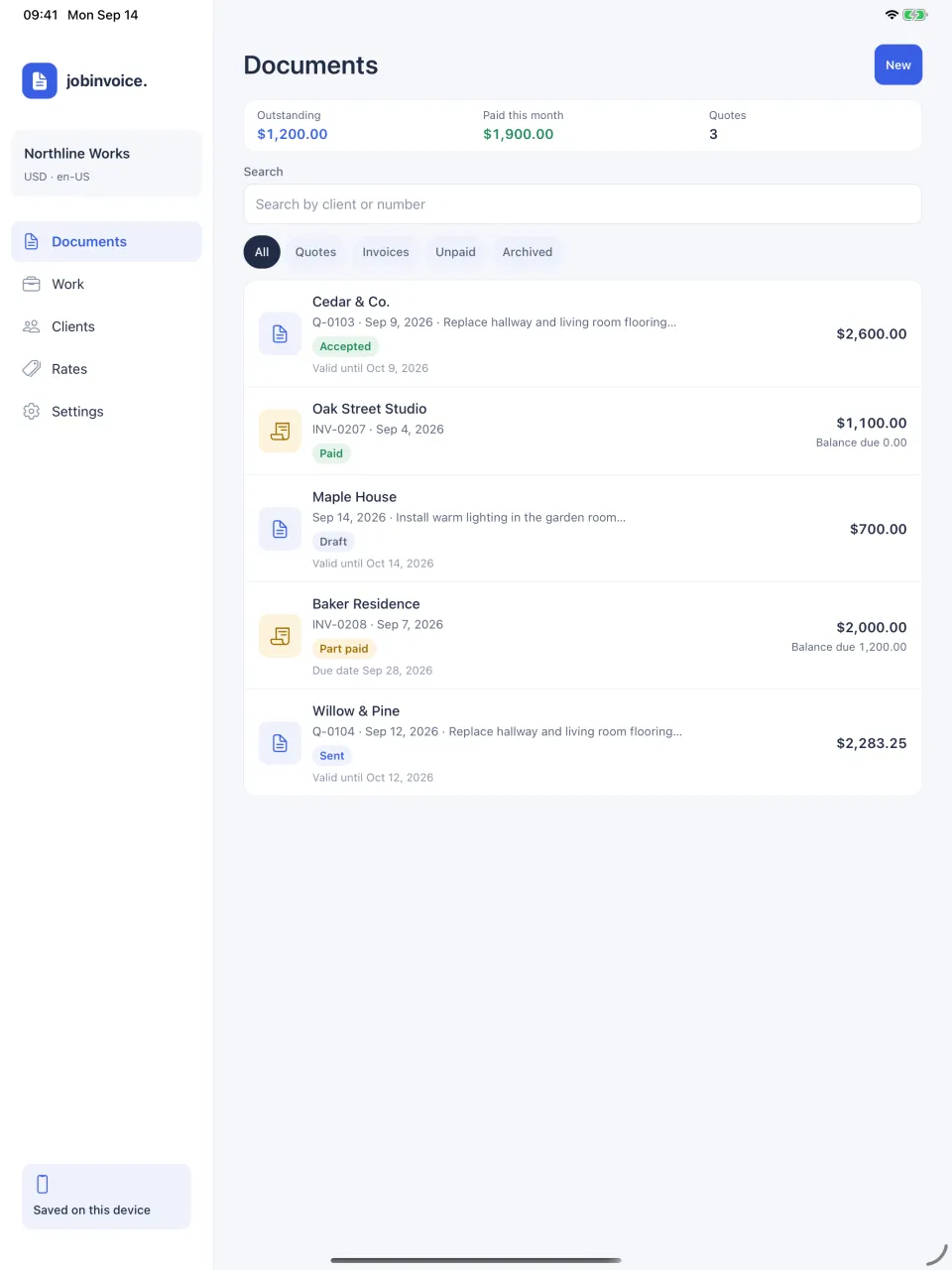
Task: Filter the list by Quotes
Action: 315,252
